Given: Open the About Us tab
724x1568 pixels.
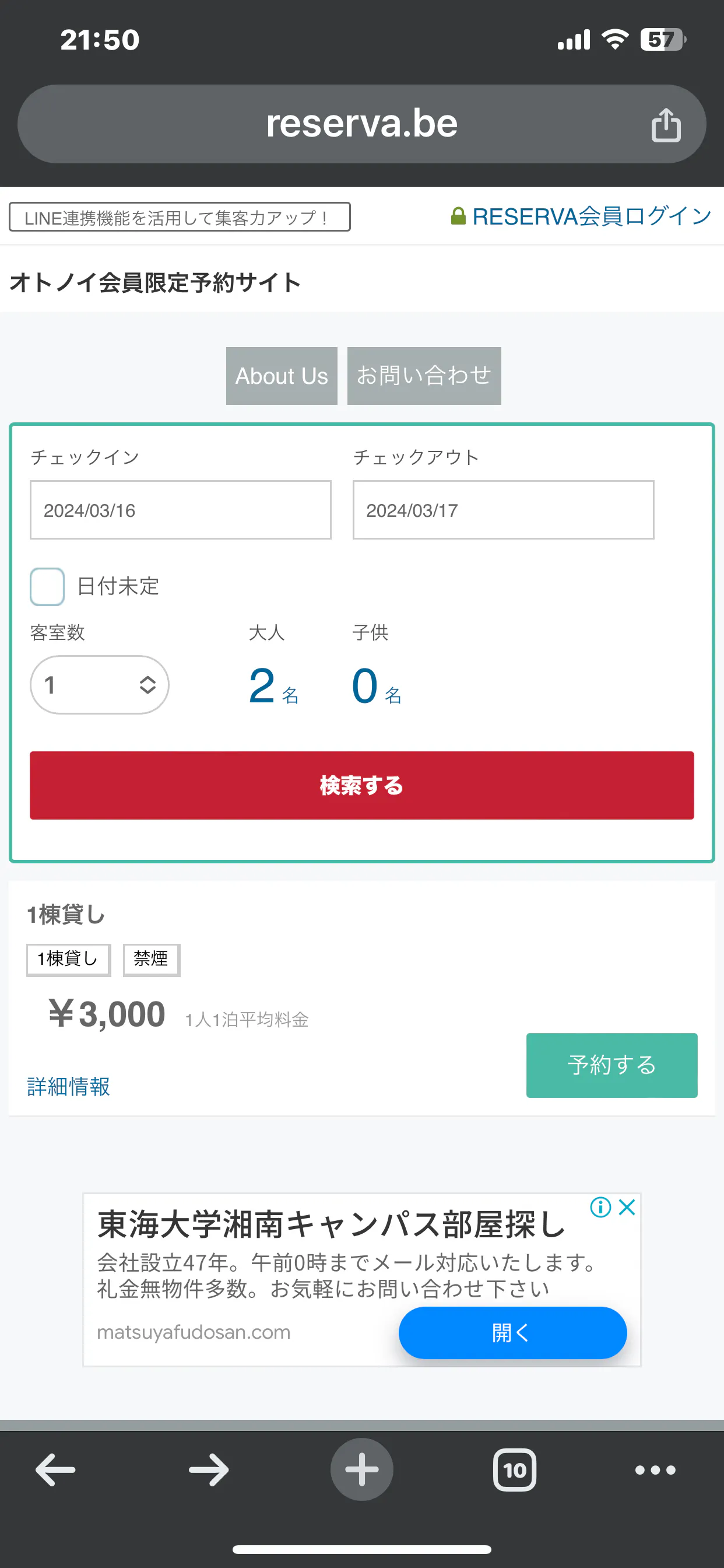Looking at the screenshot, I should [x=282, y=376].
